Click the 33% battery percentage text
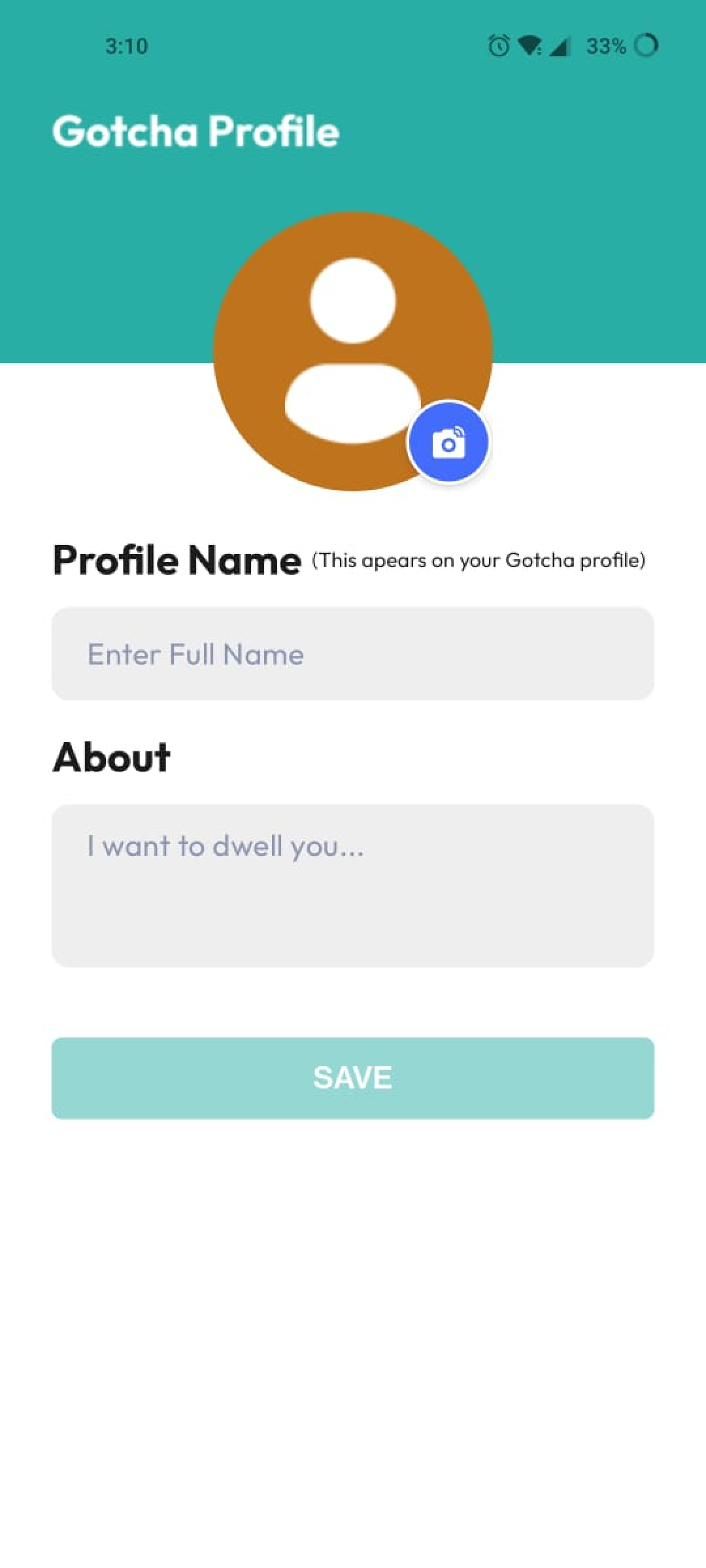 [x=606, y=46]
